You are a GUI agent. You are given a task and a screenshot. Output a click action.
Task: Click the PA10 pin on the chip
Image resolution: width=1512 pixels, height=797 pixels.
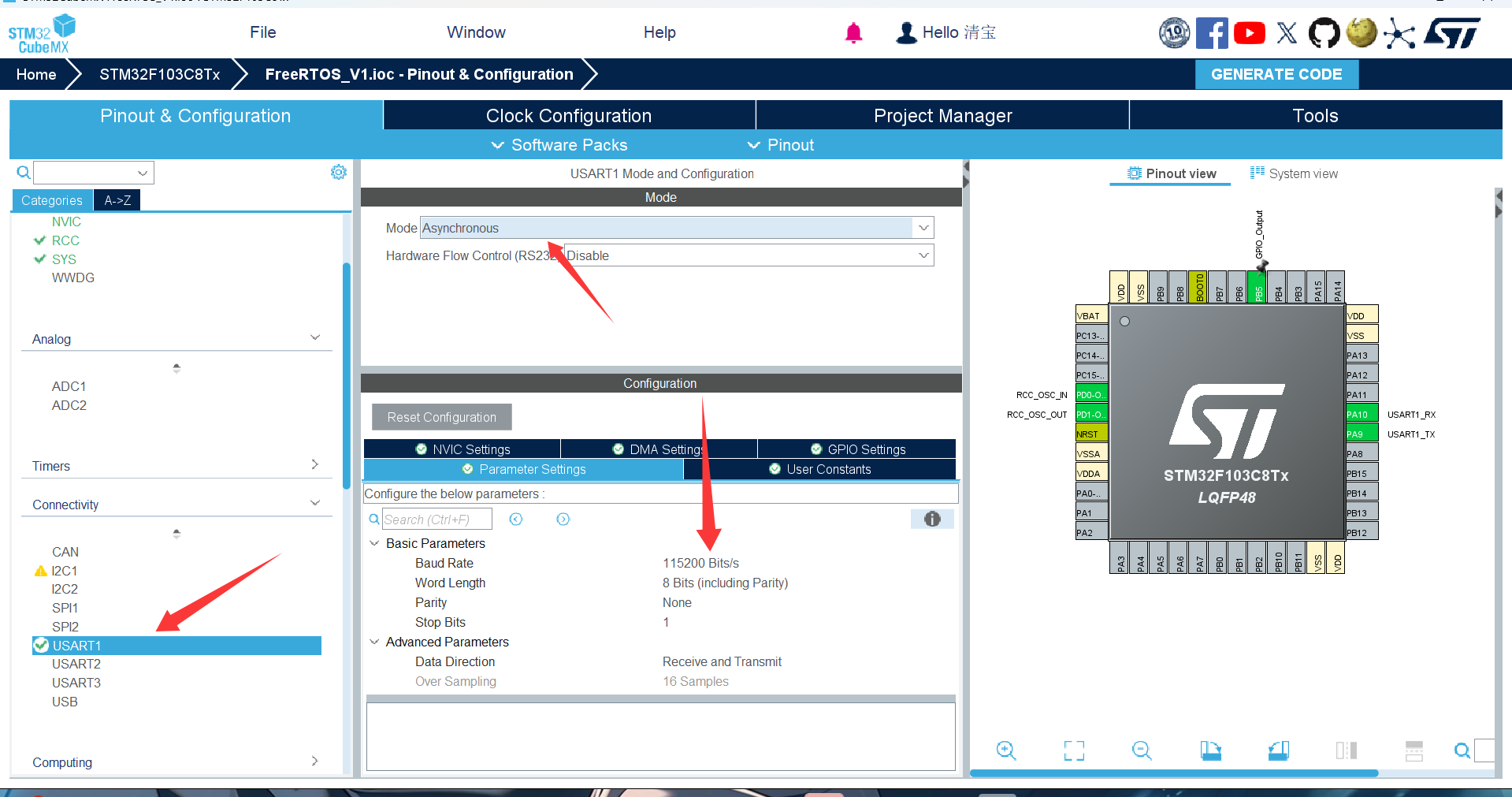pos(1362,414)
